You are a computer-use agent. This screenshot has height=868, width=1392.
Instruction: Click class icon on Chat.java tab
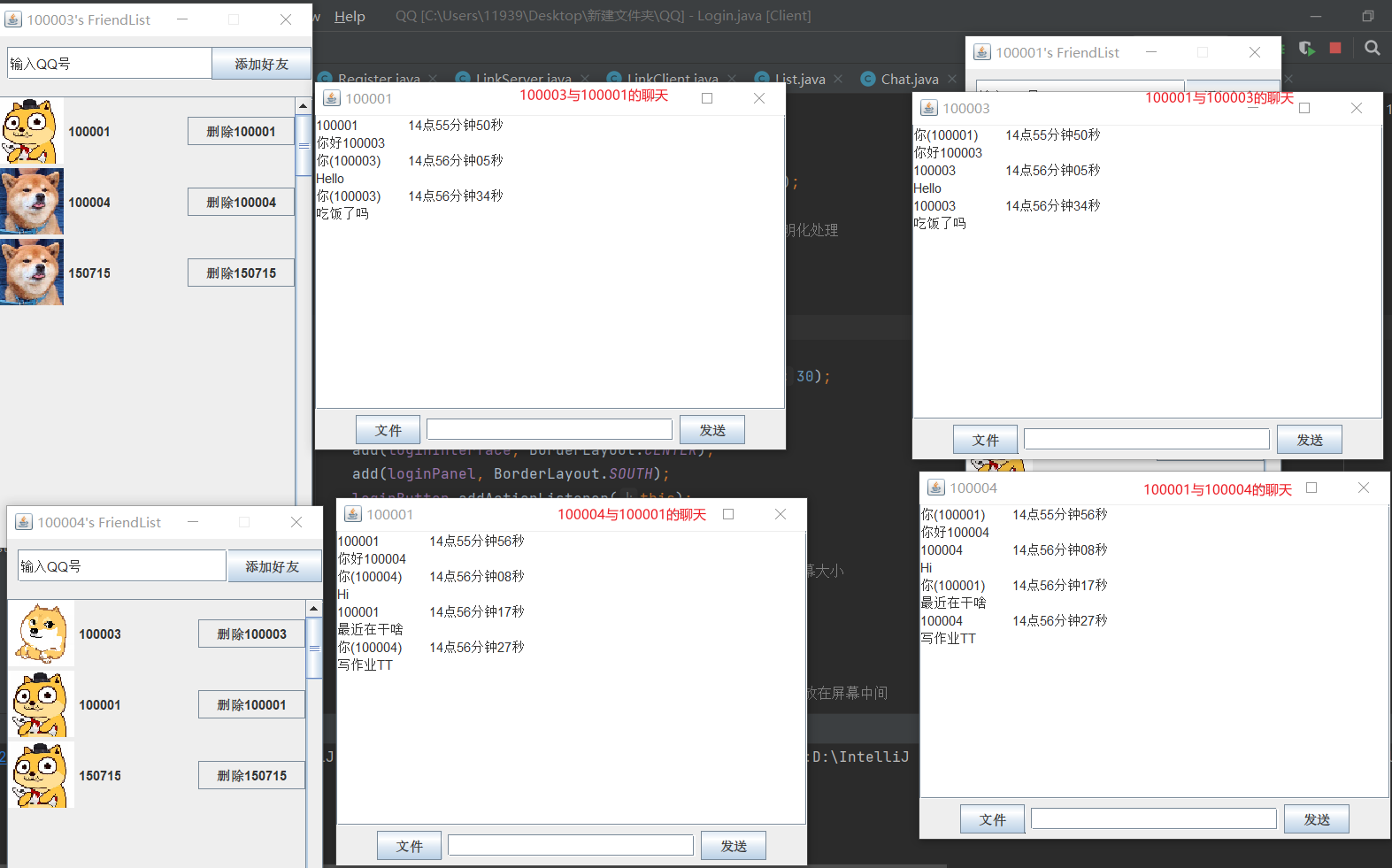coord(867,79)
